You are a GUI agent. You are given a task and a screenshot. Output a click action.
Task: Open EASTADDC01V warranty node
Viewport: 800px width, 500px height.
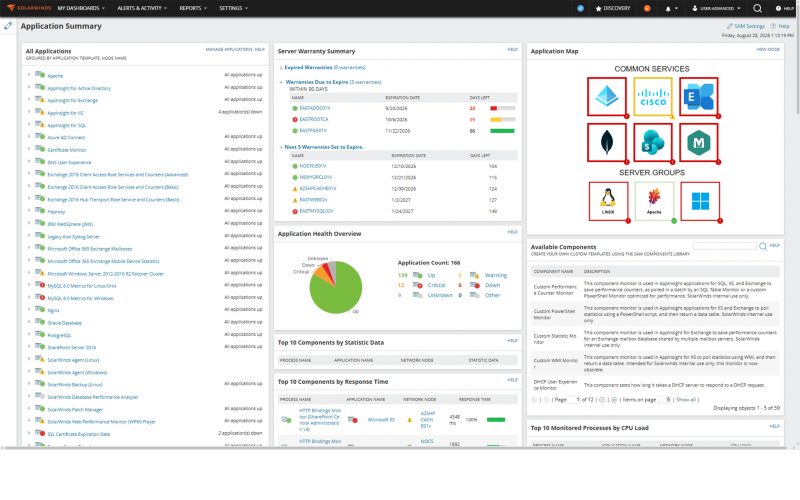315,108
